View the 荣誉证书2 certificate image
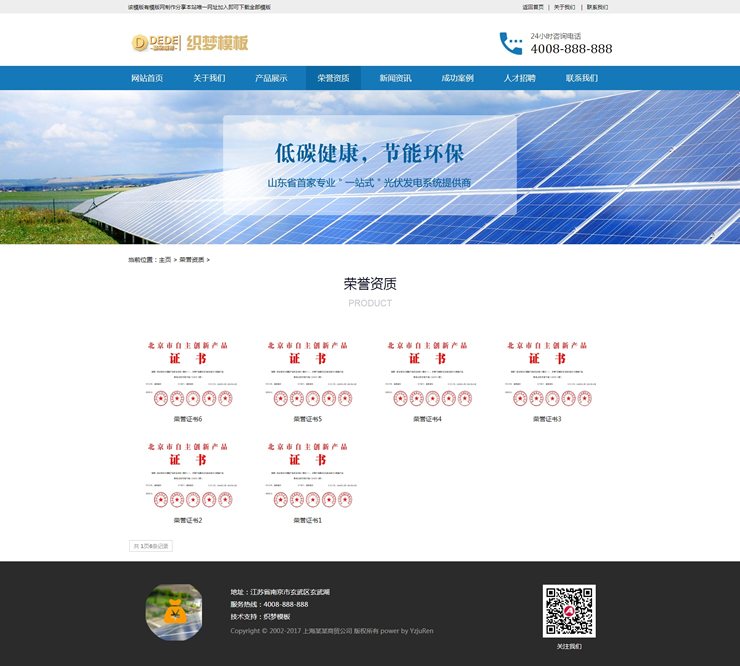Image resolution: width=740 pixels, height=666 pixels. pyautogui.click(x=188, y=476)
